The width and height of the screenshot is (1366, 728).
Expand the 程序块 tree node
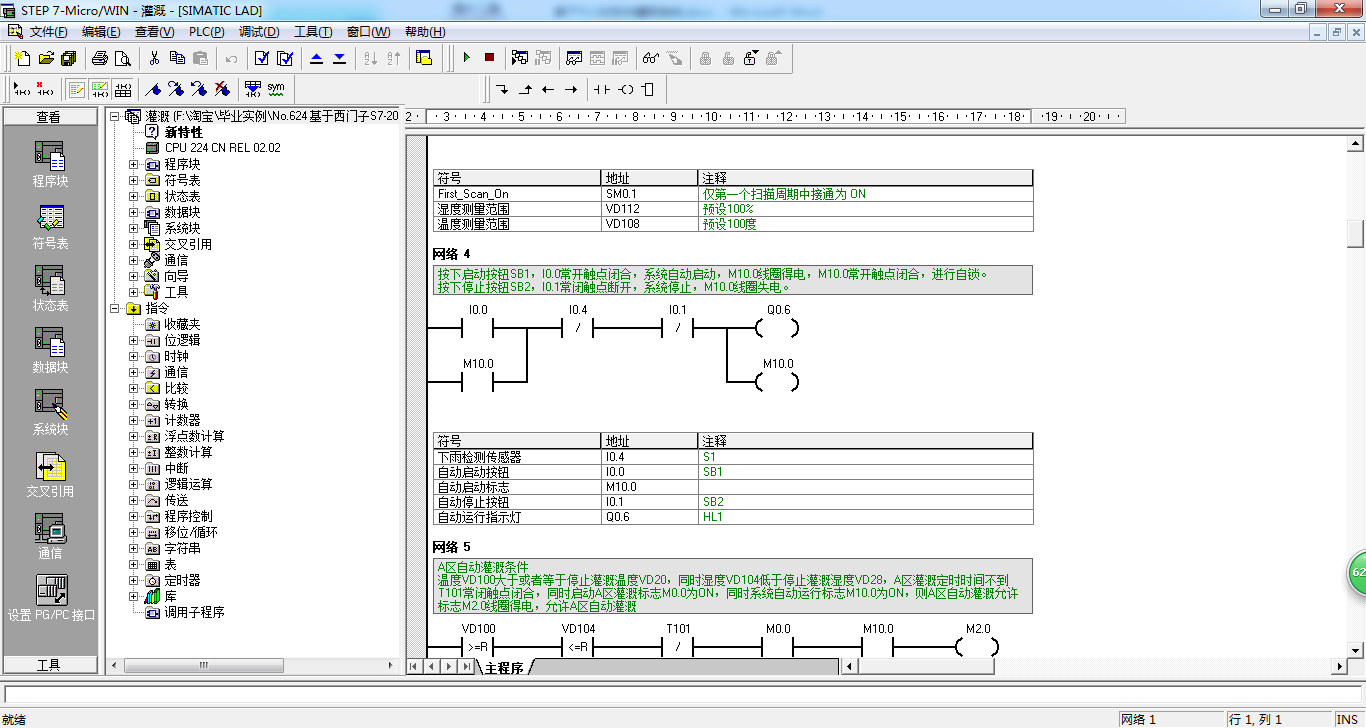(x=134, y=164)
